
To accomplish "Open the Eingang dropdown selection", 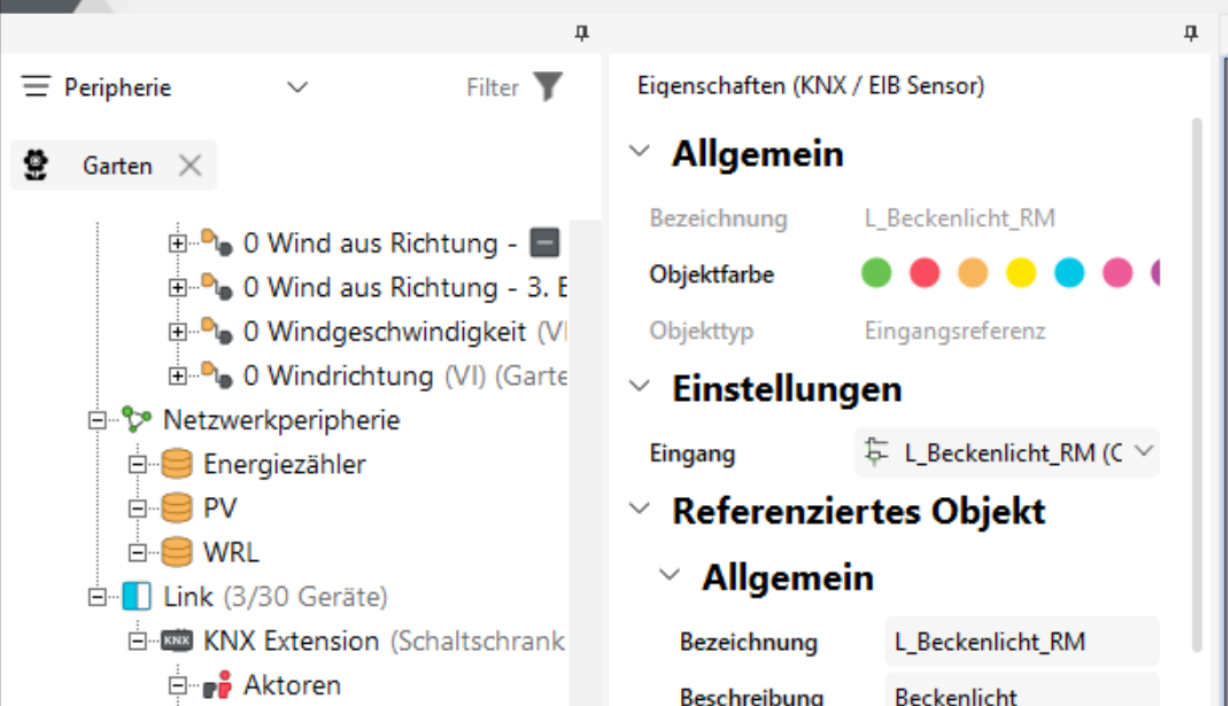I will [x=1143, y=452].
